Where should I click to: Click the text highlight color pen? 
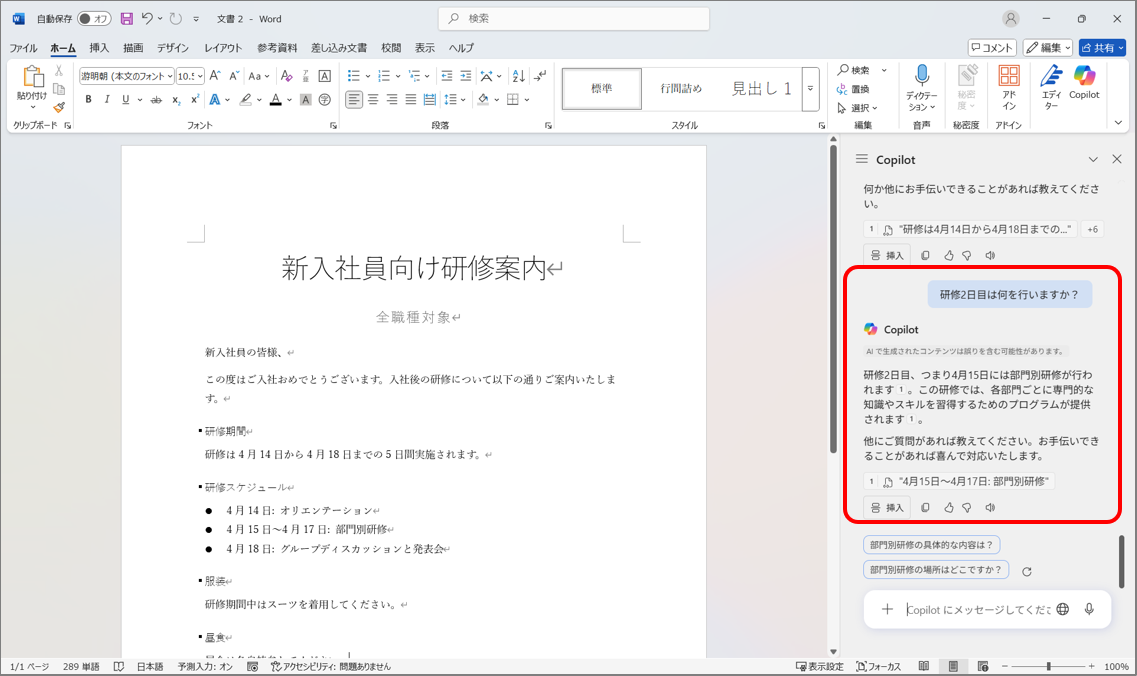pyautogui.click(x=245, y=99)
